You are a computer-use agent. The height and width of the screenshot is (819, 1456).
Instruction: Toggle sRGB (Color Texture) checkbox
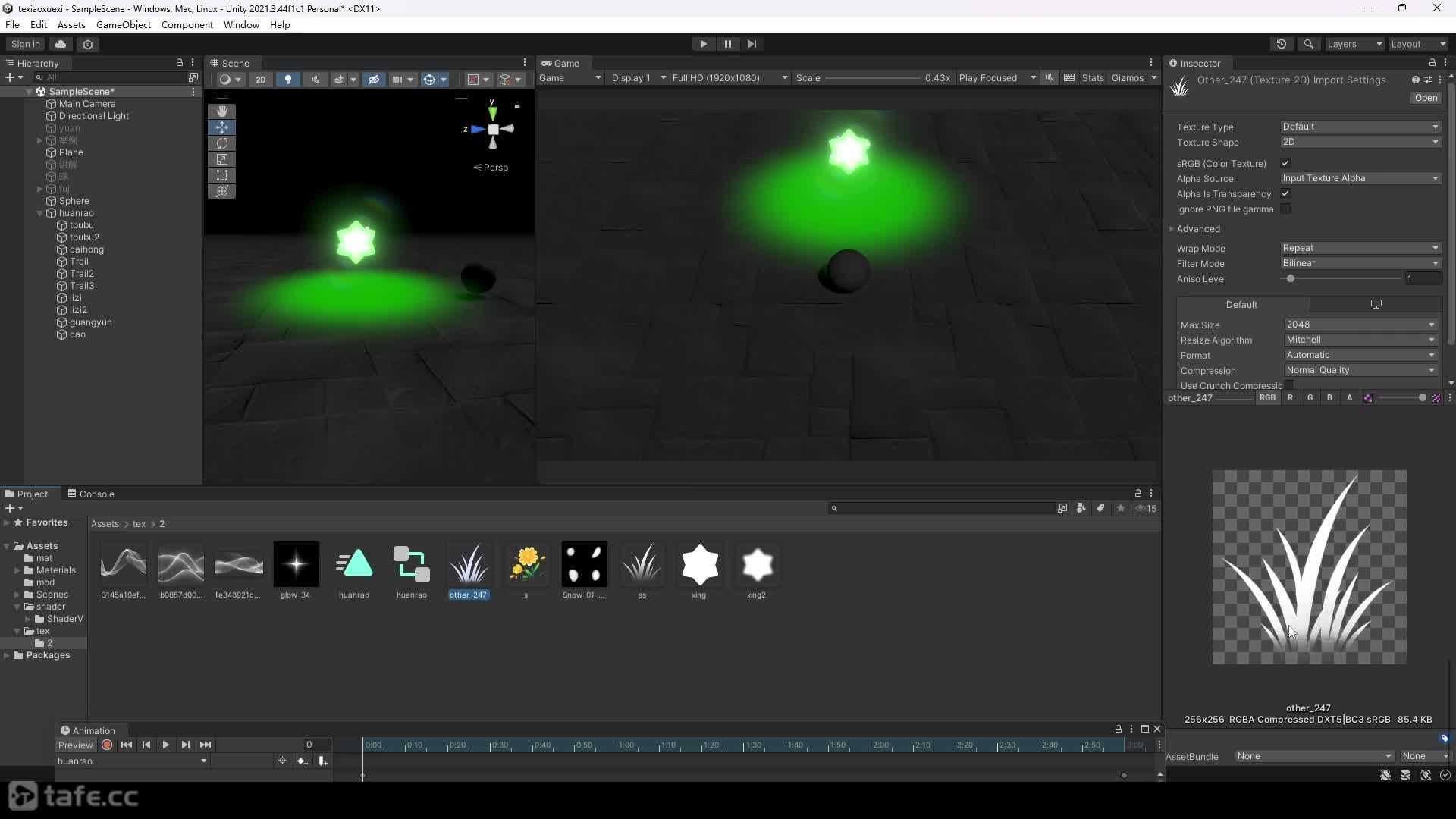click(x=1285, y=163)
